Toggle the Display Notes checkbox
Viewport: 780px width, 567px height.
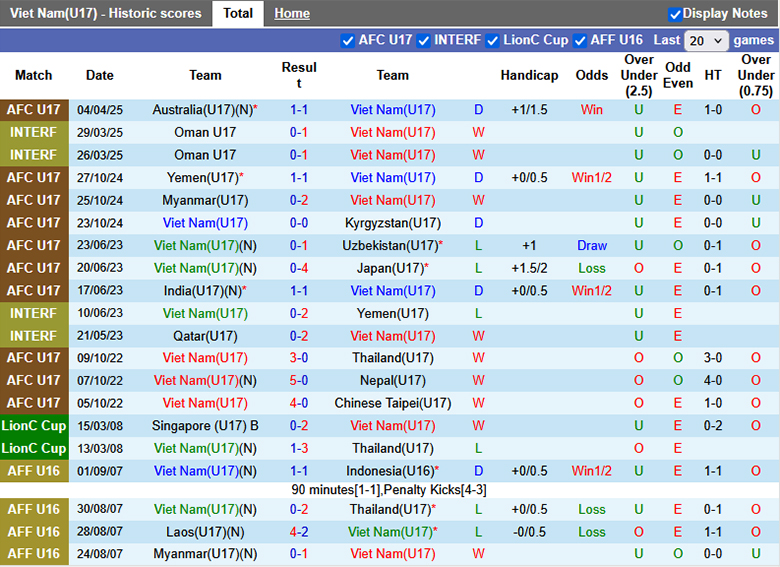coord(675,14)
